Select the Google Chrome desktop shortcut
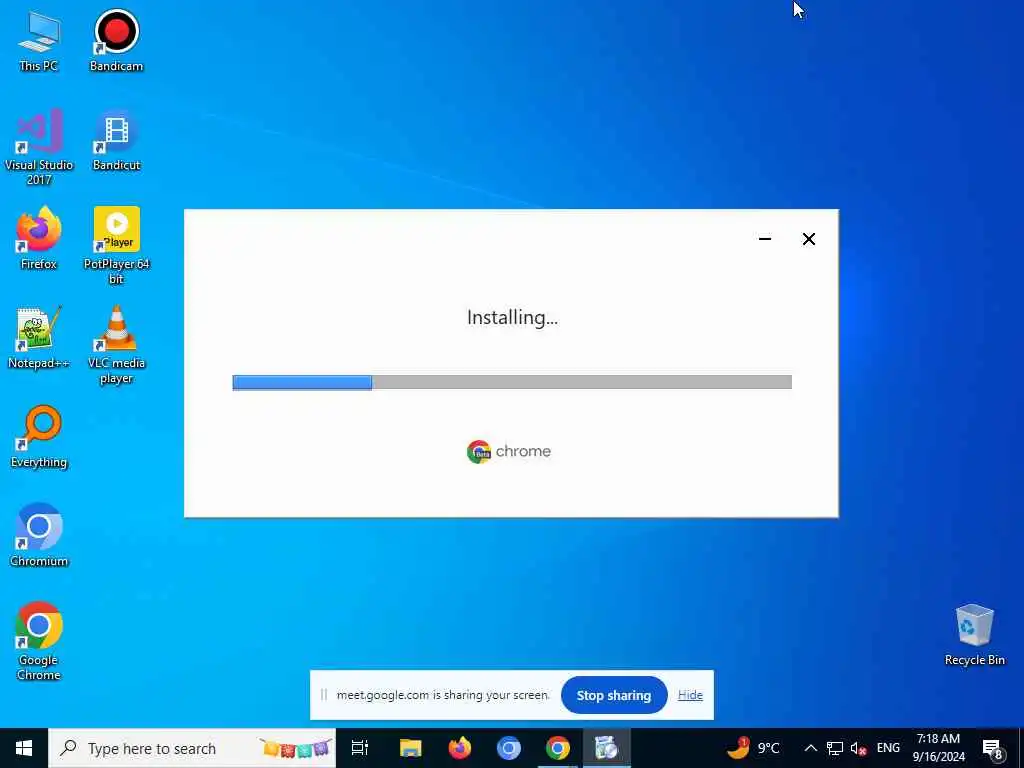Image resolution: width=1024 pixels, height=768 pixels. point(39,642)
